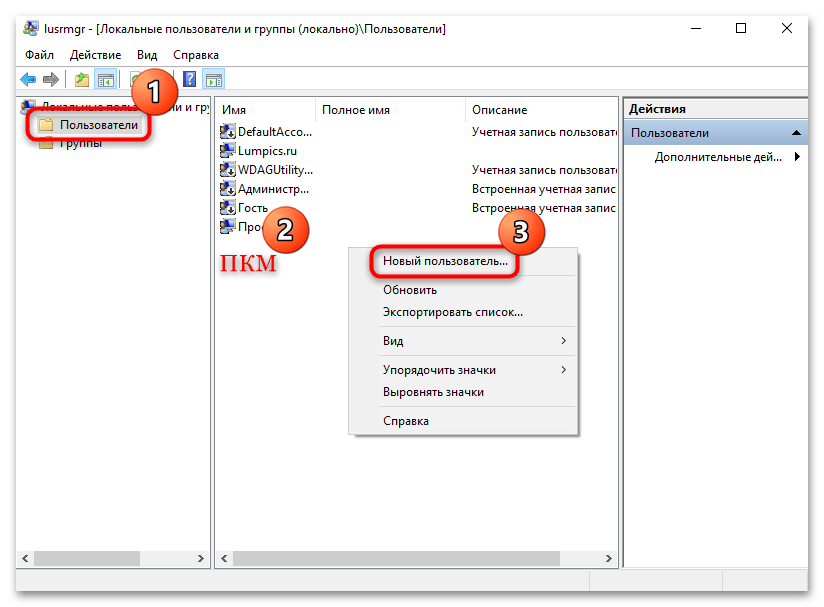Select the Администр... user name

coord(273,189)
